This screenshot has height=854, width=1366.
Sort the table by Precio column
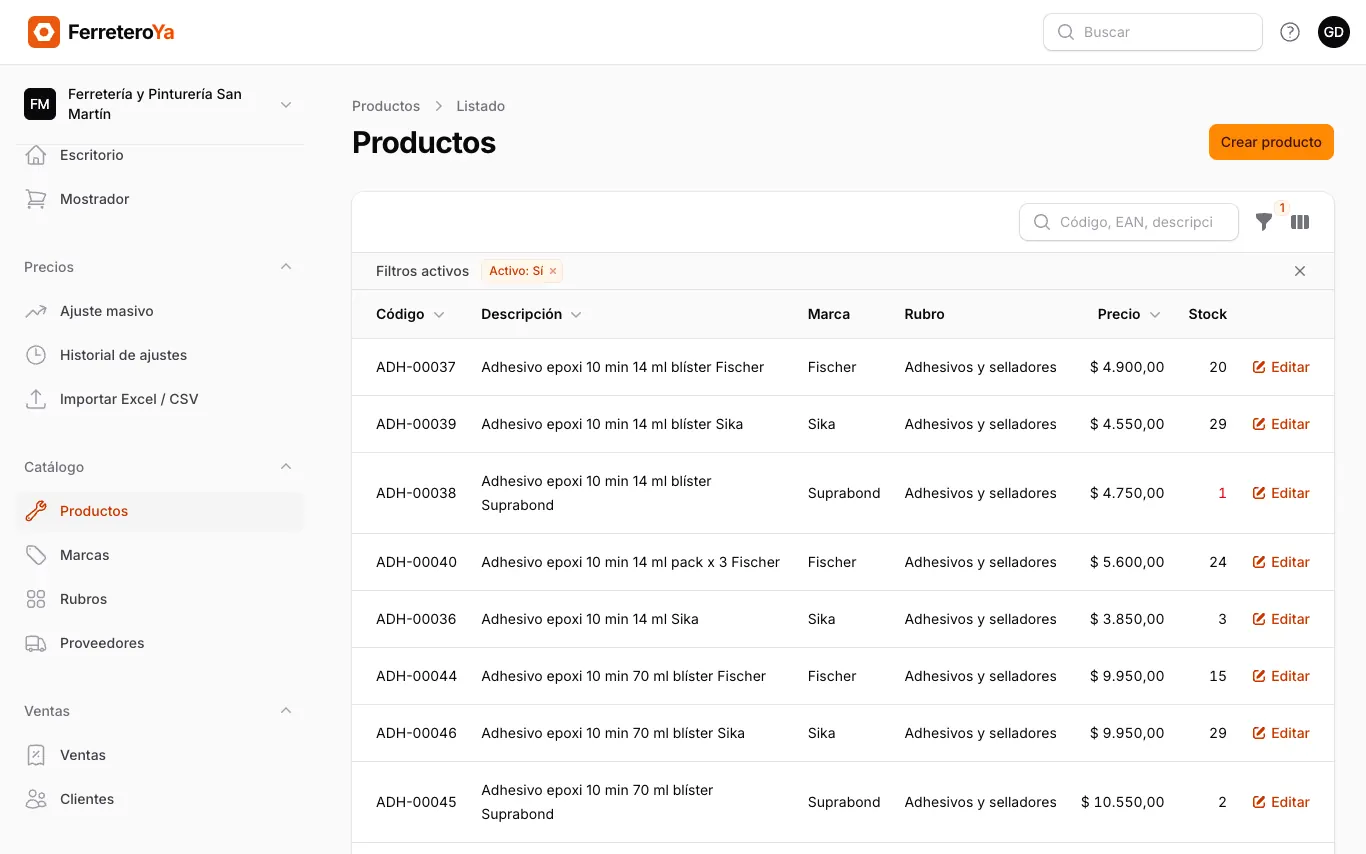tap(1129, 314)
